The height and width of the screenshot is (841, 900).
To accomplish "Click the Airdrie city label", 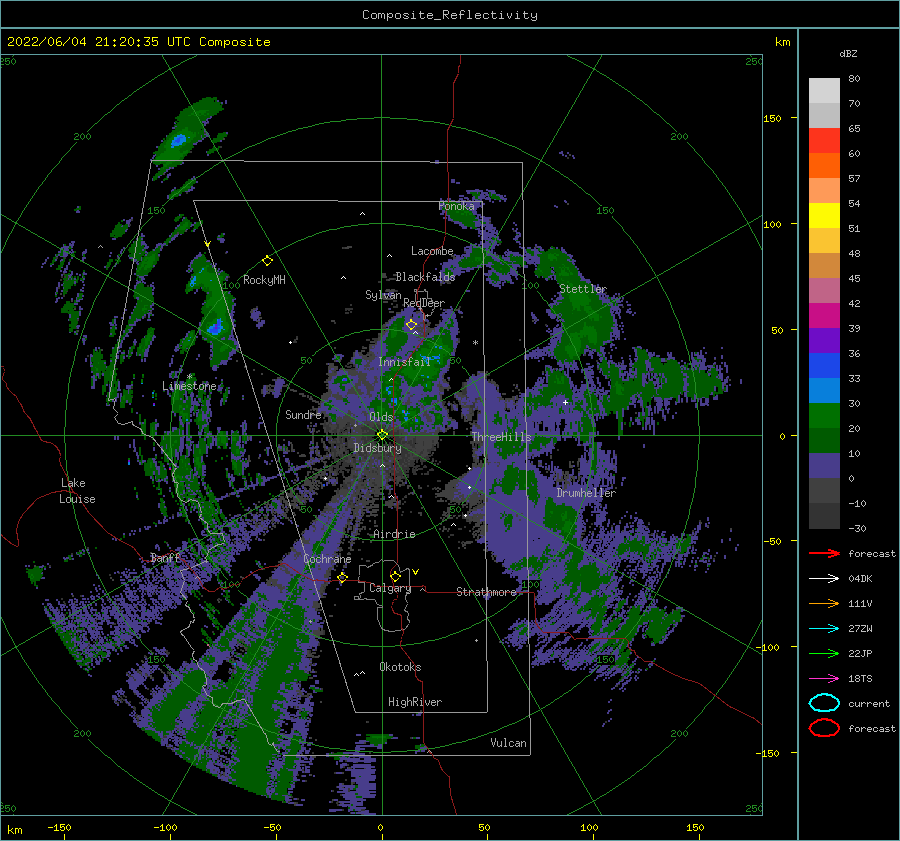I will 394,534.
